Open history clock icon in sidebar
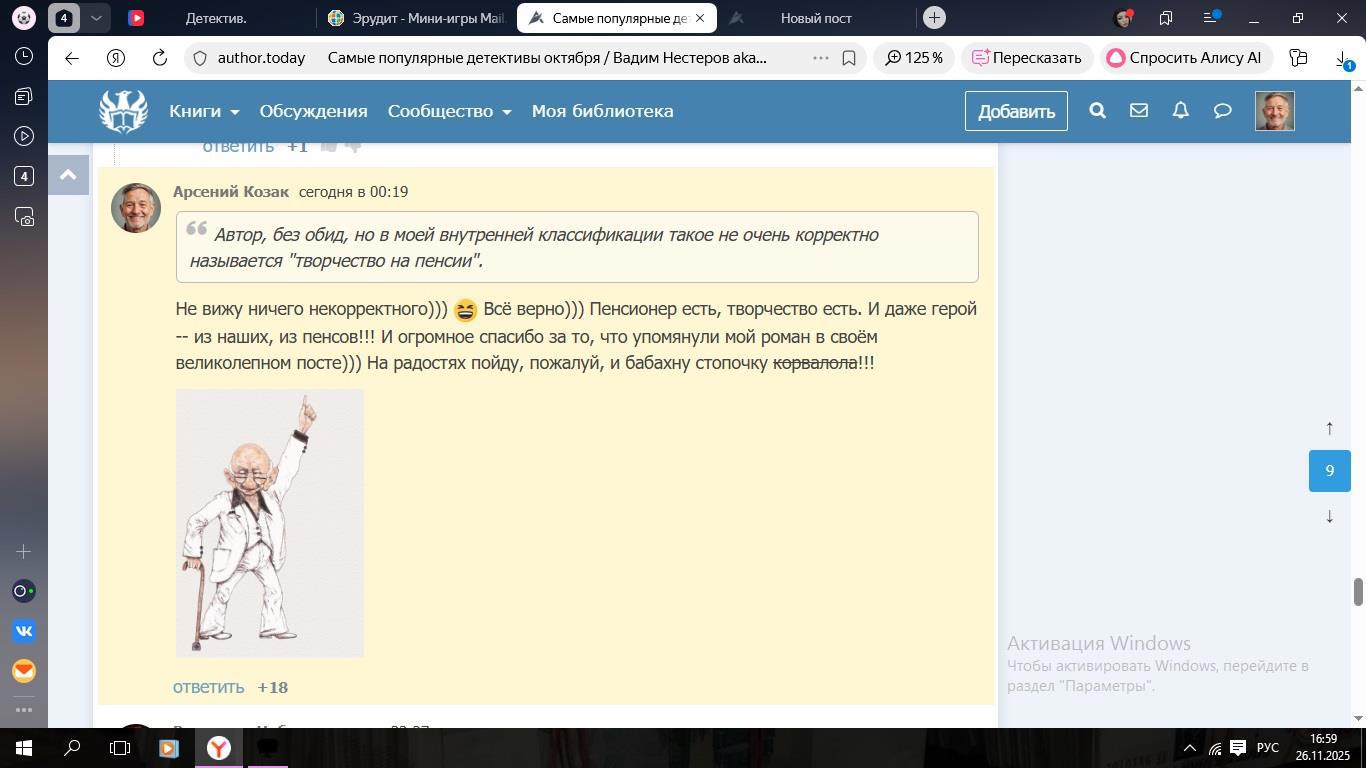1366x768 pixels. pyautogui.click(x=24, y=57)
